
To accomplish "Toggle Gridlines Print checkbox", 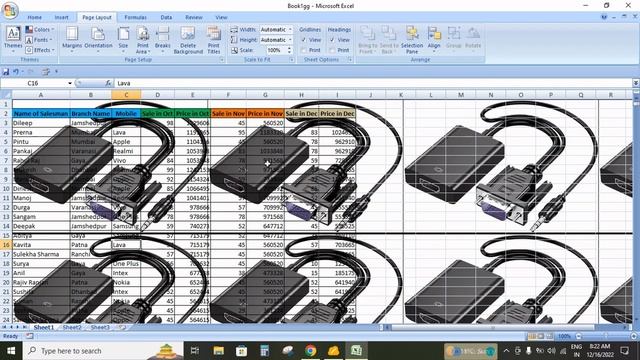I will click(303, 50).
